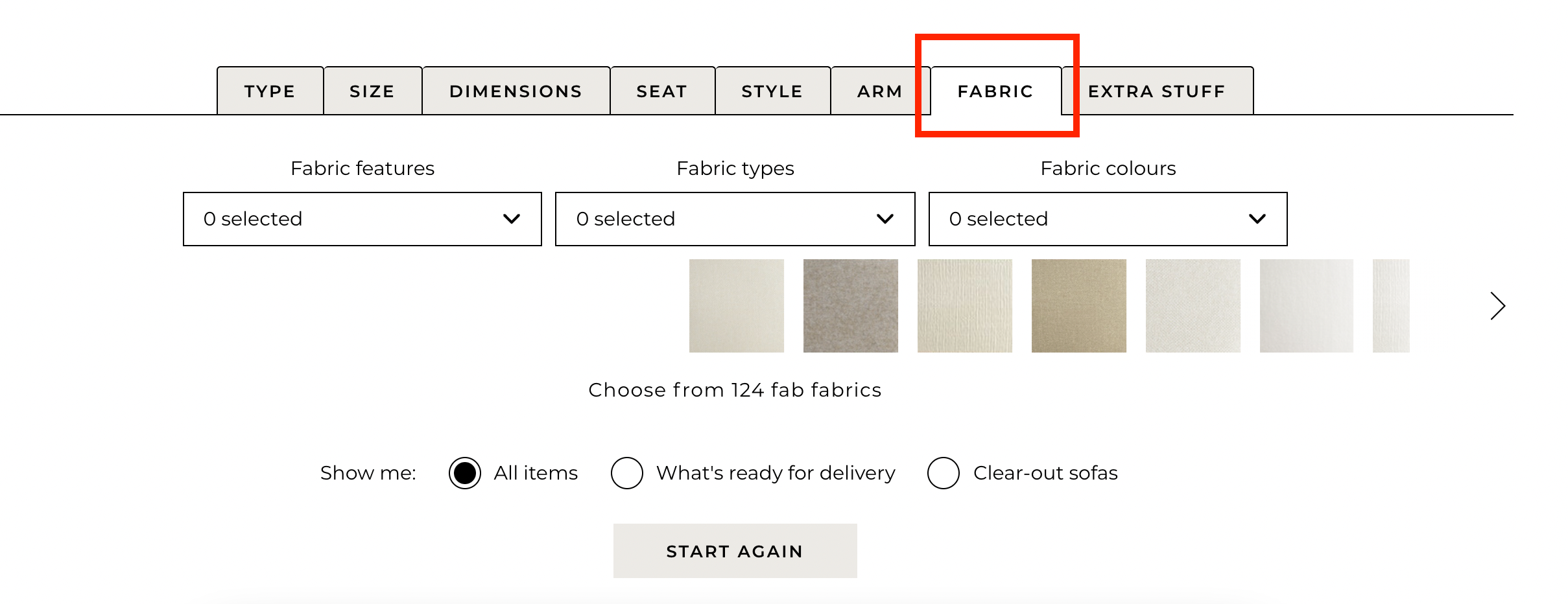The image size is (1568, 604).
Task: Open the STYLE tab
Action: (x=773, y=91)
